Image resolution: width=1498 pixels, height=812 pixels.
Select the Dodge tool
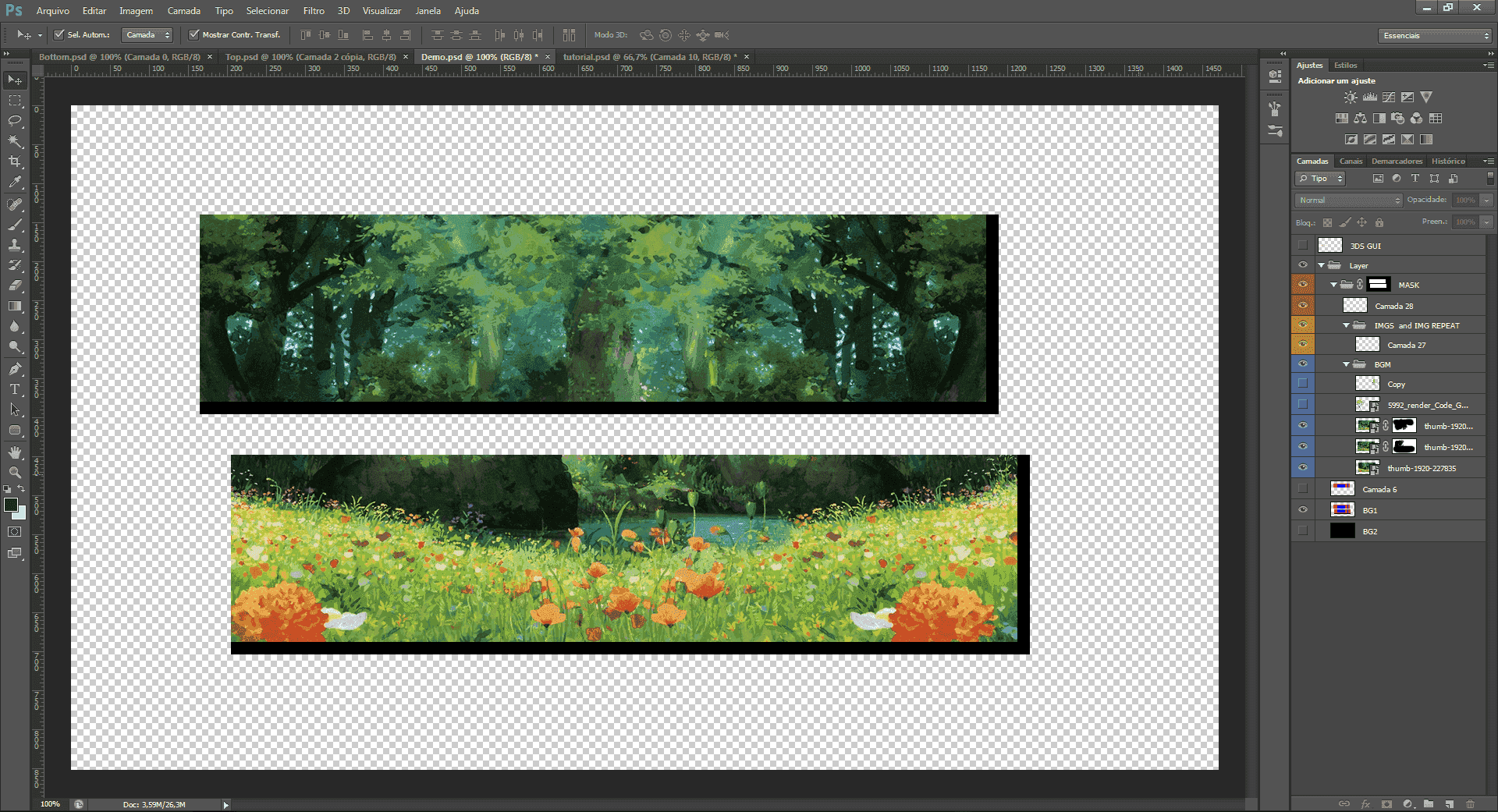pyautogui.click(x=15, y=346)
